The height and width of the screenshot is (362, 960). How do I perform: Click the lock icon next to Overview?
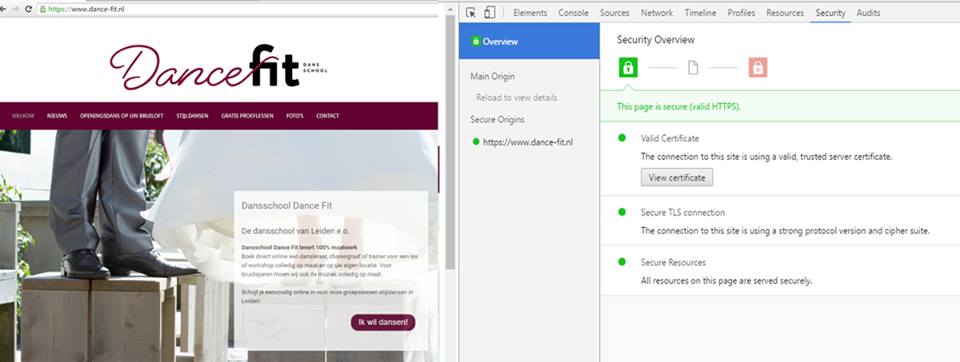tap(476, 41)
